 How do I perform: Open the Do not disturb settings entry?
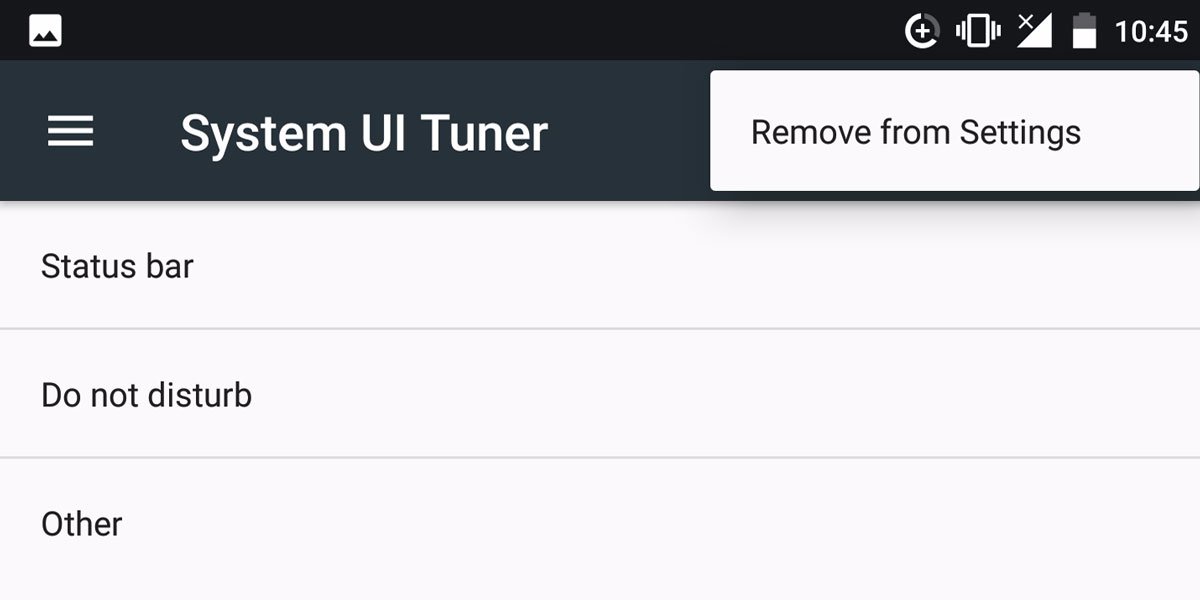click(x=600, y=394)
